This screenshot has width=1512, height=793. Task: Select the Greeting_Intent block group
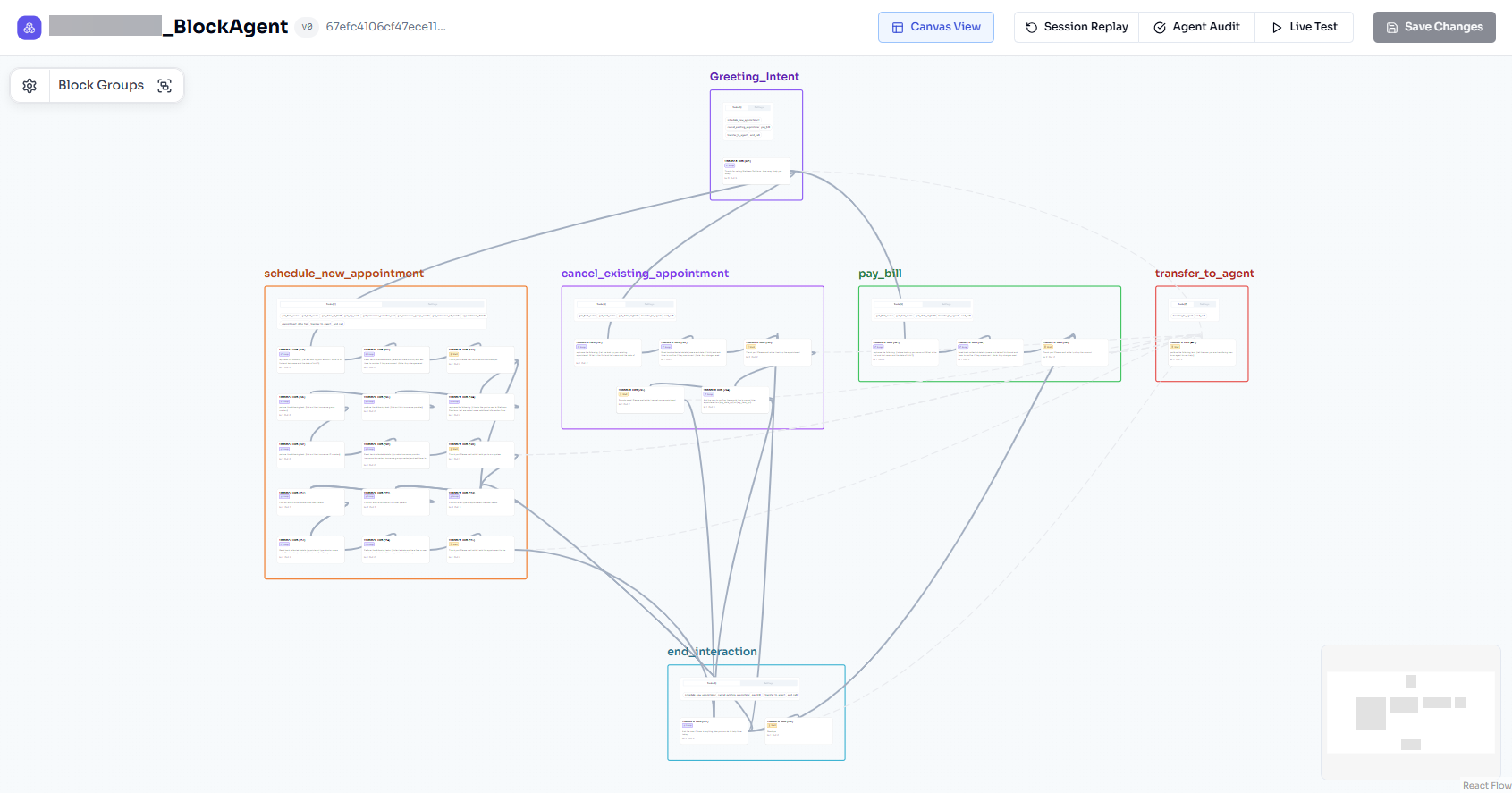755,77
